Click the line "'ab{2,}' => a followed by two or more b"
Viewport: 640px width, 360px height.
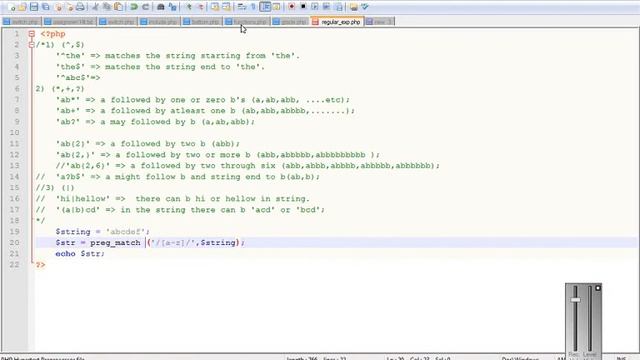point(218,155)
